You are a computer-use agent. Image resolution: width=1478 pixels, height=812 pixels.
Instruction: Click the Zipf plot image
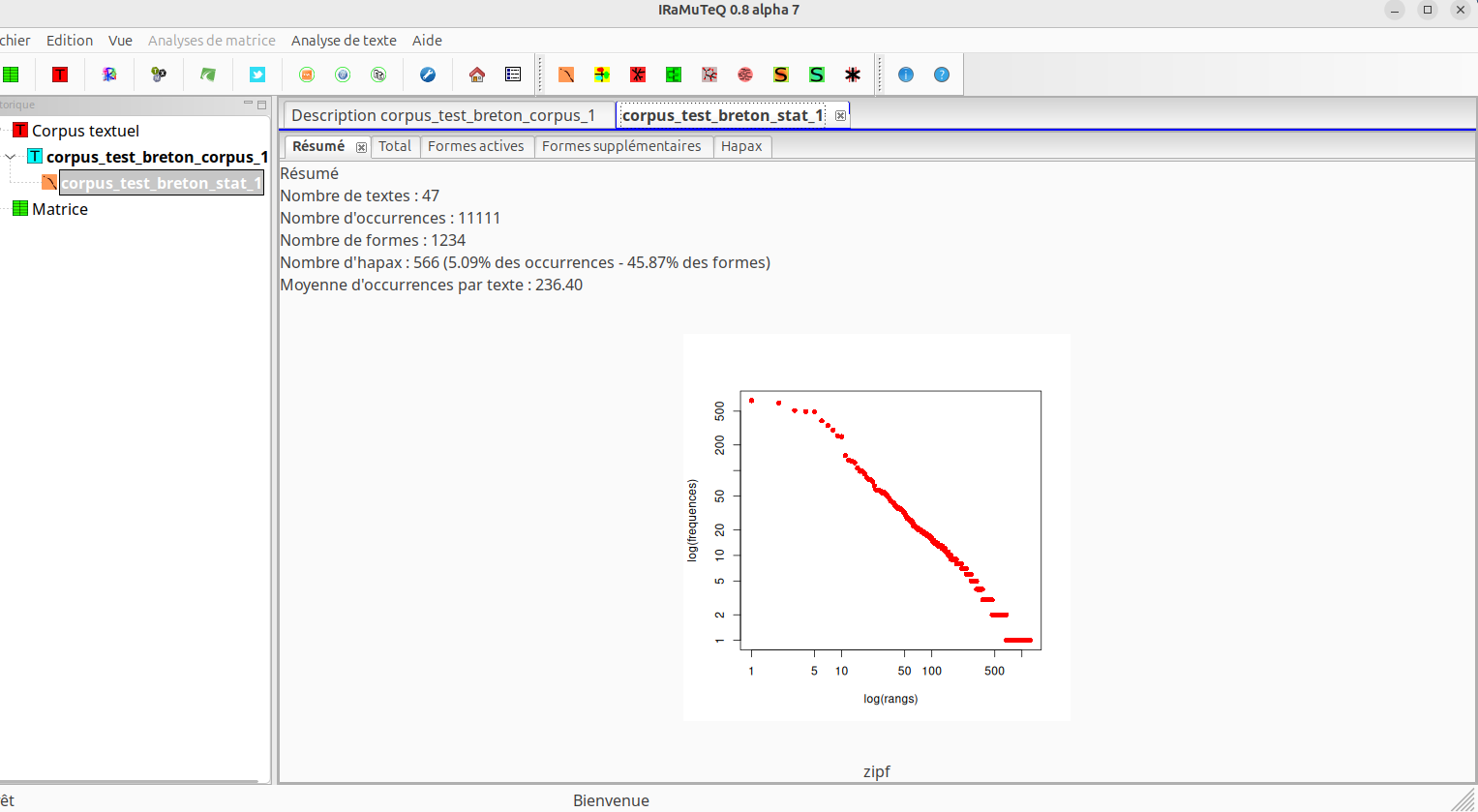tap(877, 527)
